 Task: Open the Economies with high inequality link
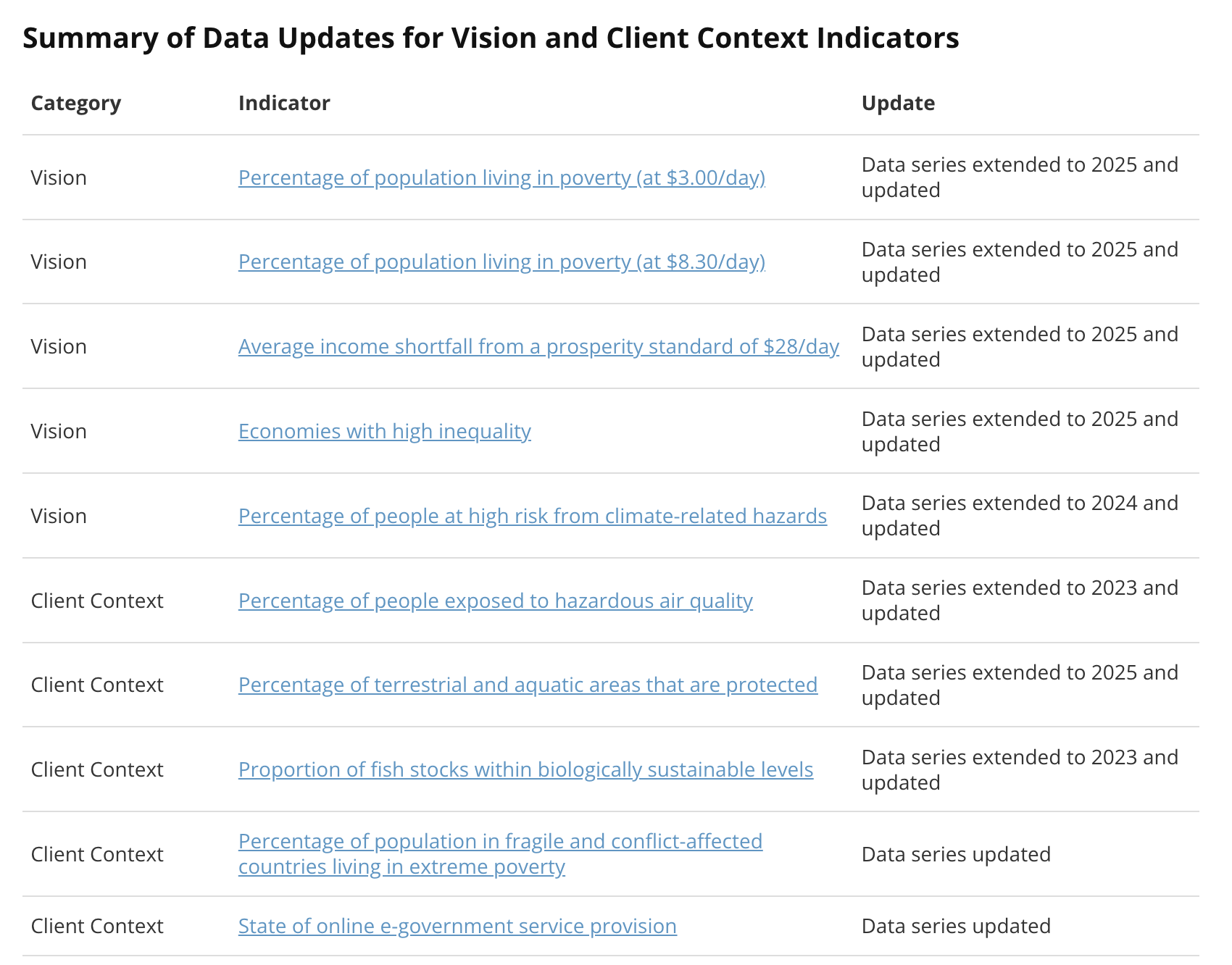tap(384, 431)
